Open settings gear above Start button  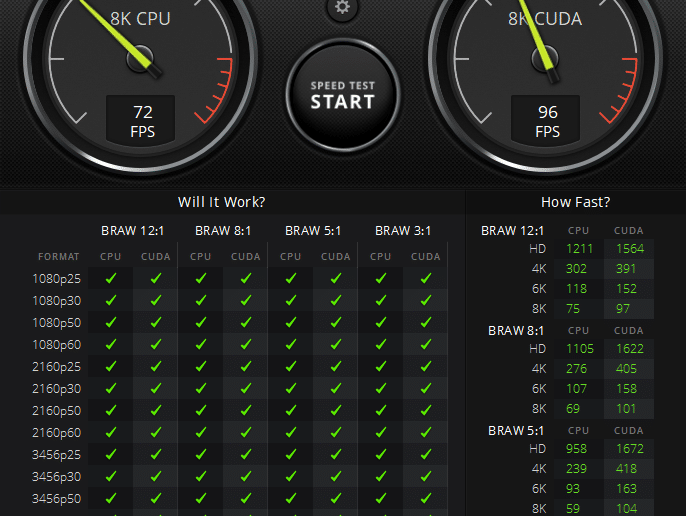343,7
